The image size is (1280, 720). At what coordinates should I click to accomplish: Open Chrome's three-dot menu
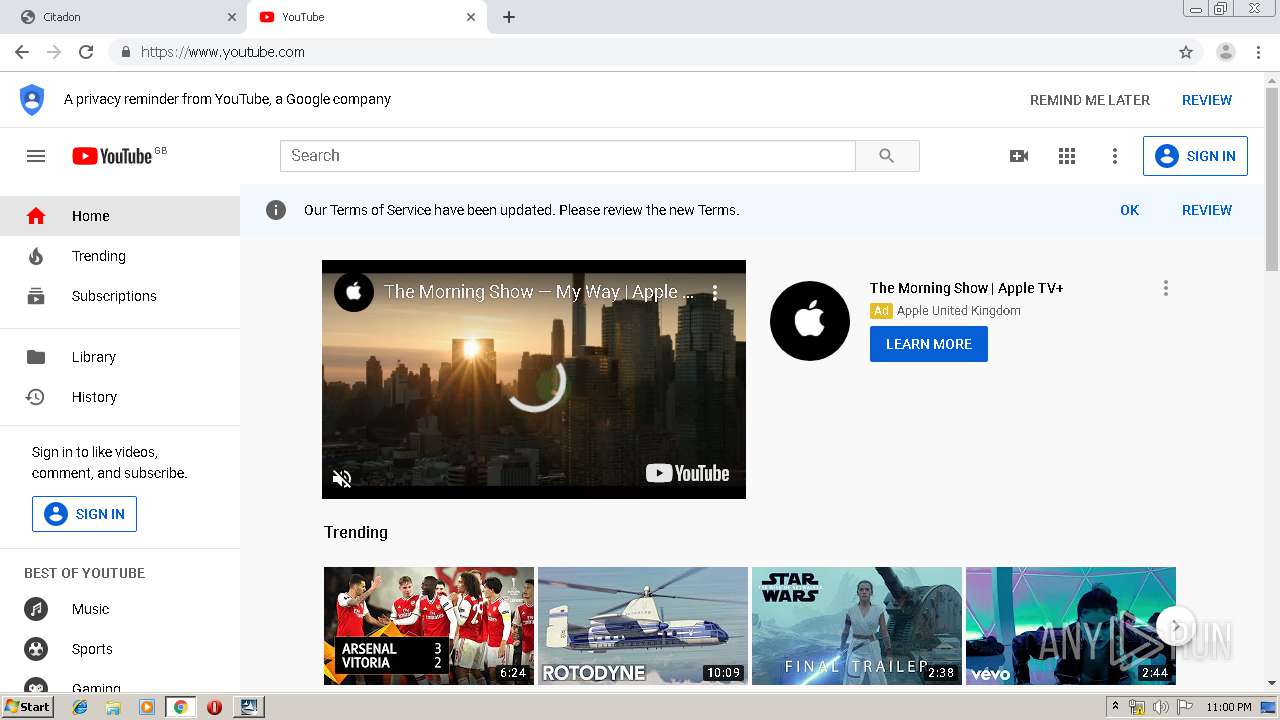coord(1259,52)
